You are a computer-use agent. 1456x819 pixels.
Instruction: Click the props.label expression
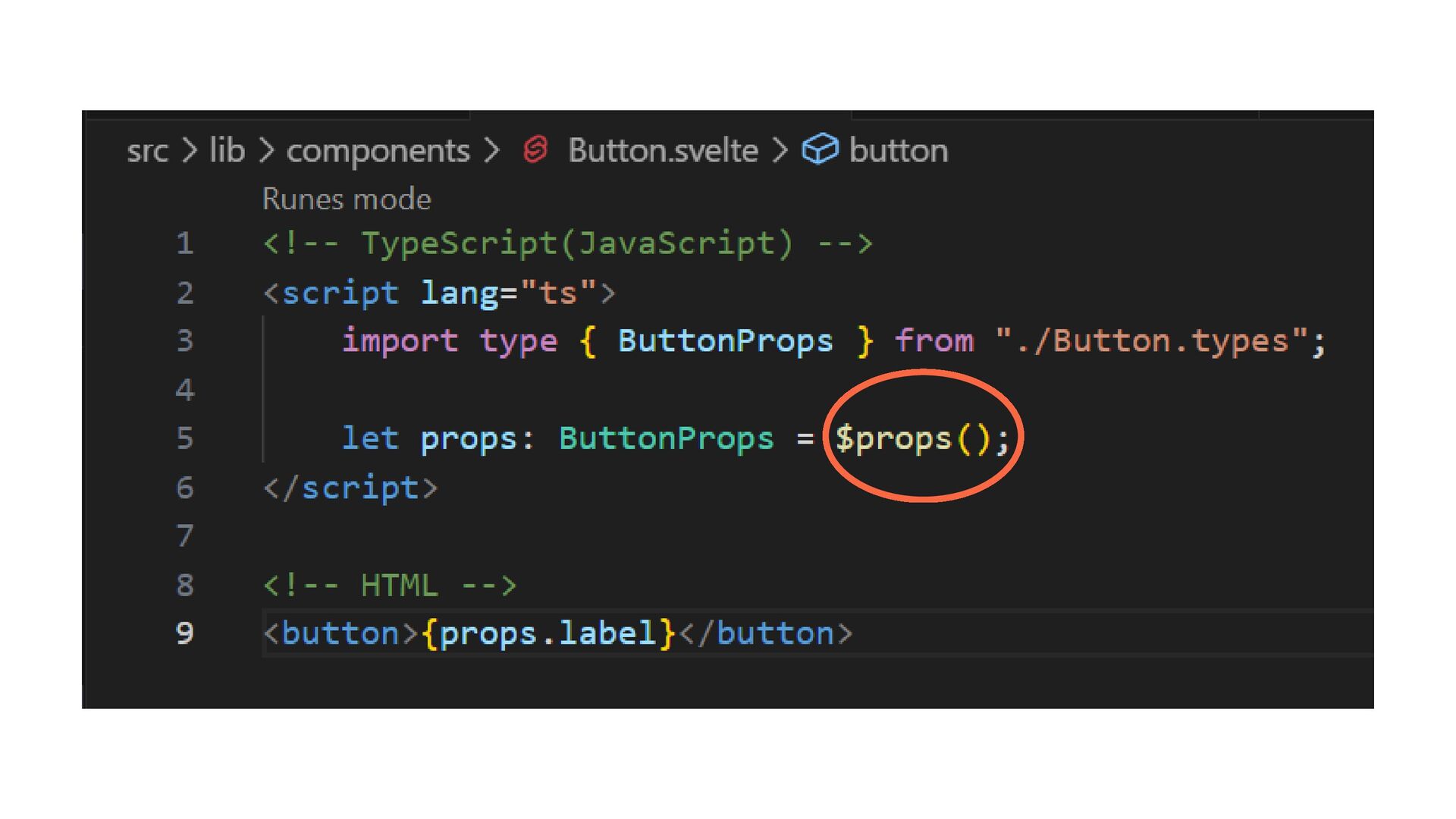548,634
